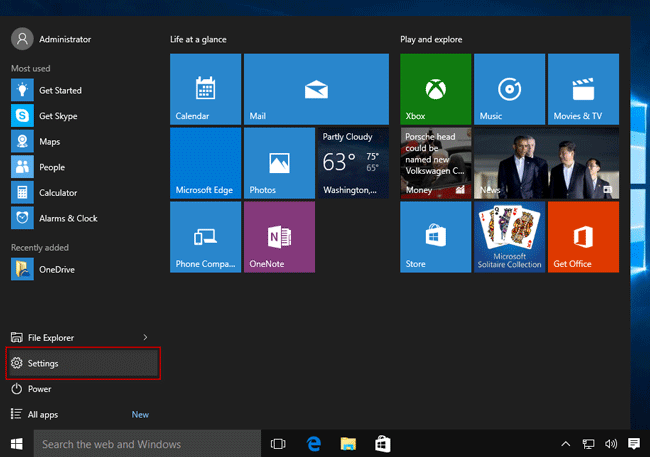Viewport: 650px width, 457px height.
Task: Click the volume speaker tray icon
Action: pos(611,444)
